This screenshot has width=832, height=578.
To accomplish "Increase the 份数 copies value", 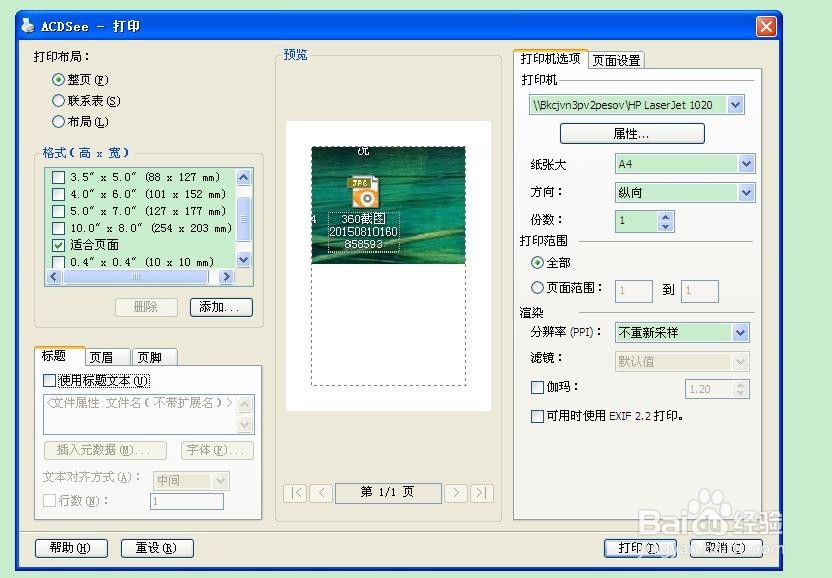I will point(665,216).
